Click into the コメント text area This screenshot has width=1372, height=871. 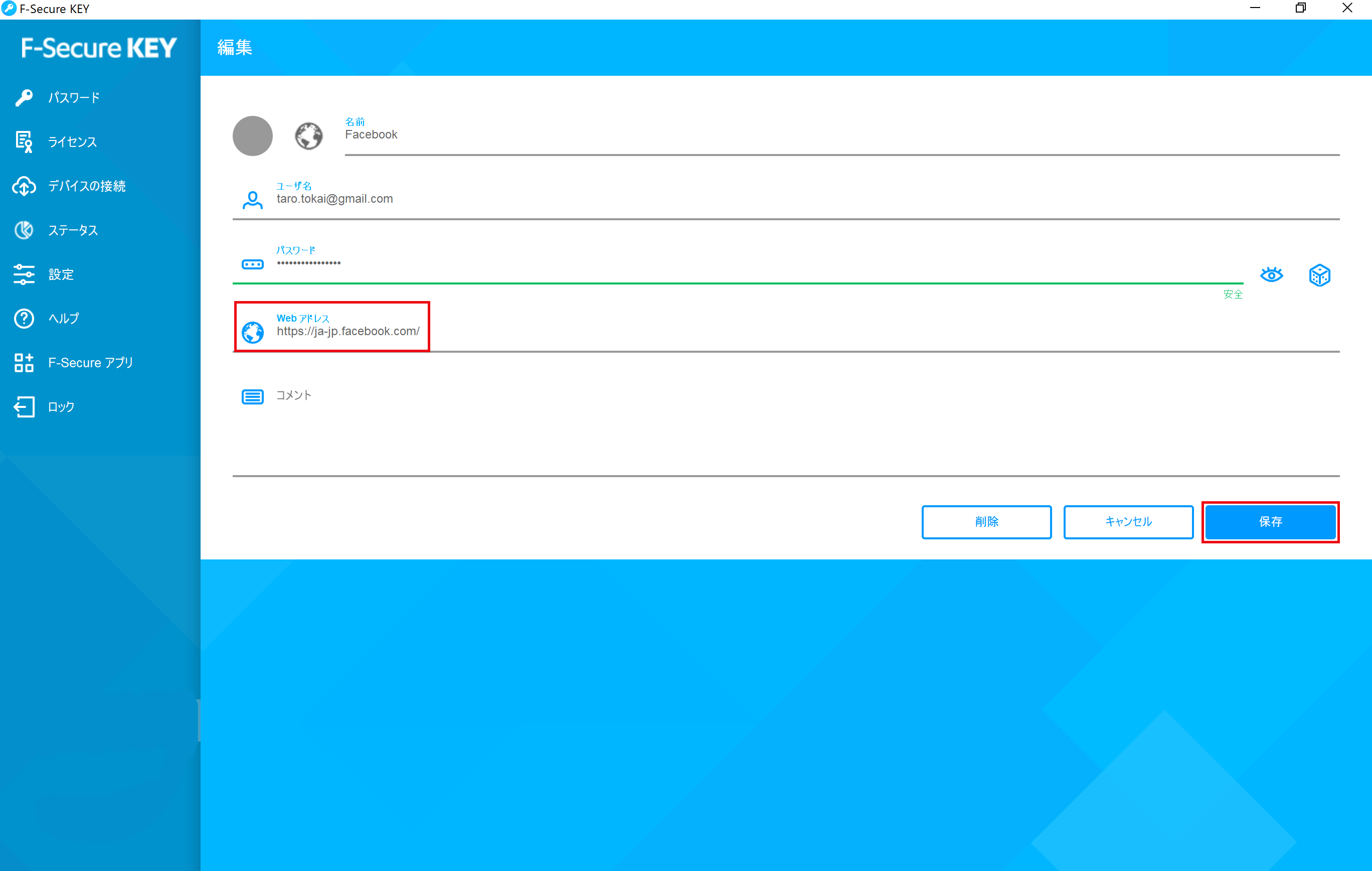tap(786, 426)
